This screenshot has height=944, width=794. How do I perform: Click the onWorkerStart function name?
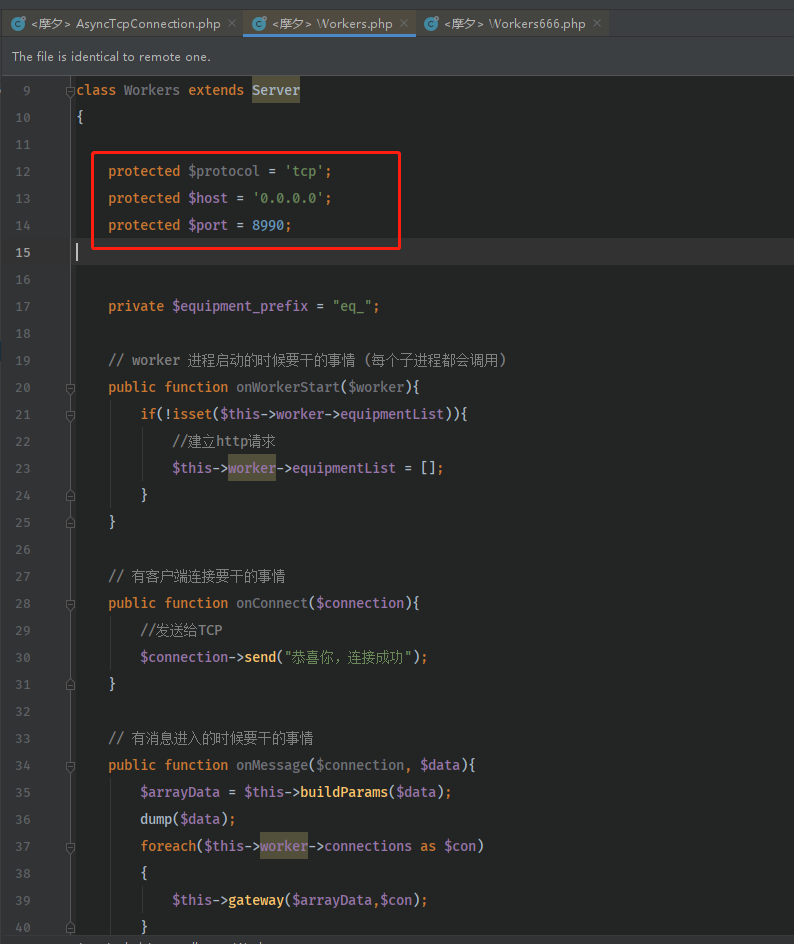click(288, 387)
